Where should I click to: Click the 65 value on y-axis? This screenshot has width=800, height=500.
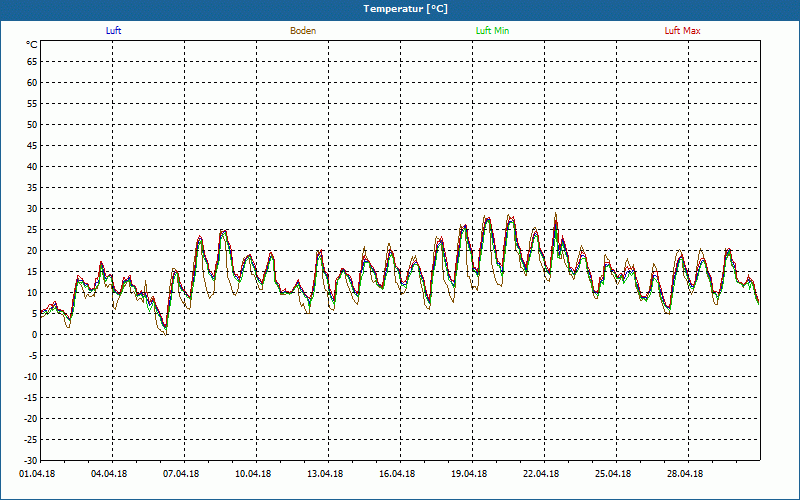[x=32, y=62]
